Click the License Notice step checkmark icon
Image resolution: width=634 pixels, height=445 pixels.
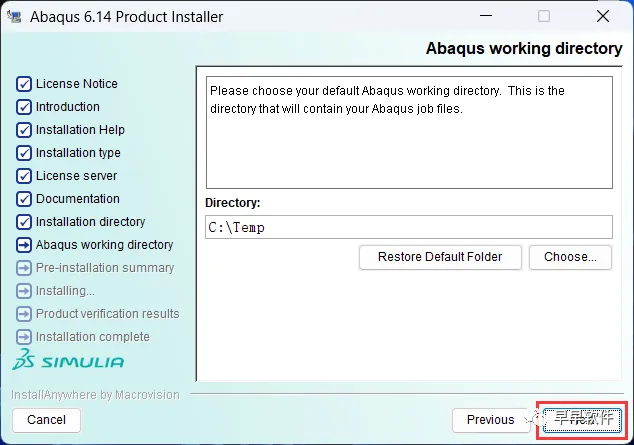[24, 84]
